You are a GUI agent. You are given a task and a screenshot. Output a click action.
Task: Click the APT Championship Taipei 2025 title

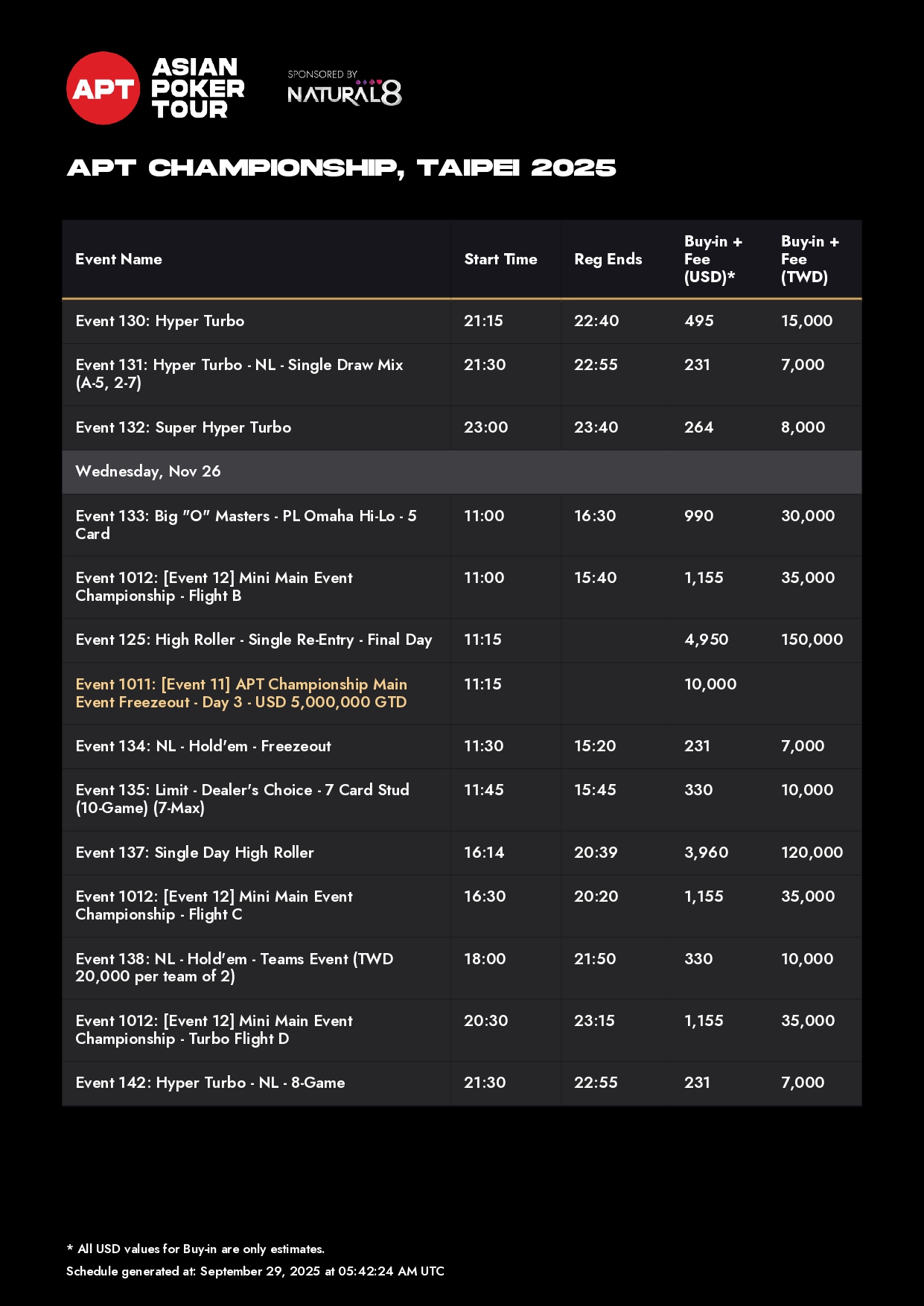coord(341,168)
